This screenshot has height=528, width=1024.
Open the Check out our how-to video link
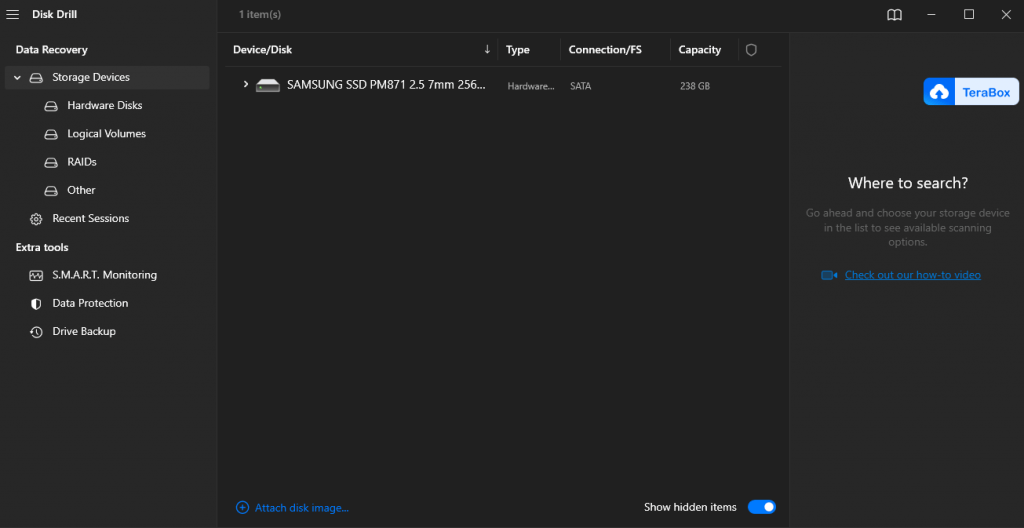click(912, 275)
